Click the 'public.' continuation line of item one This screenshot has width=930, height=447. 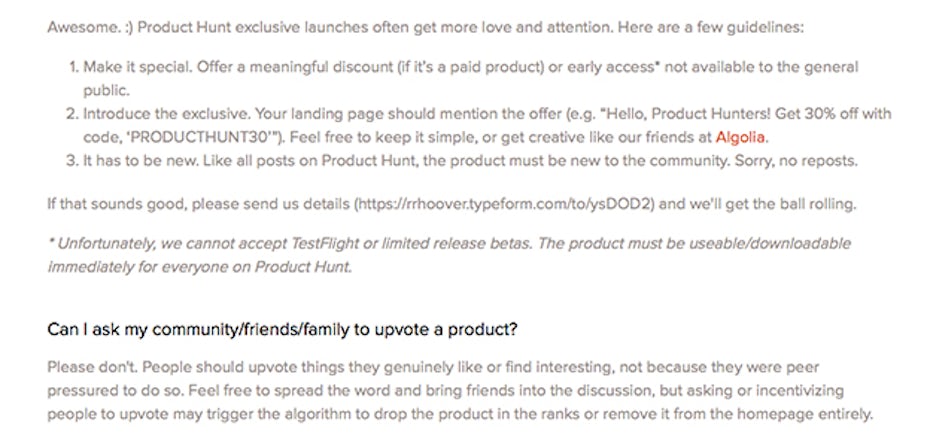(x=106, y=91)
